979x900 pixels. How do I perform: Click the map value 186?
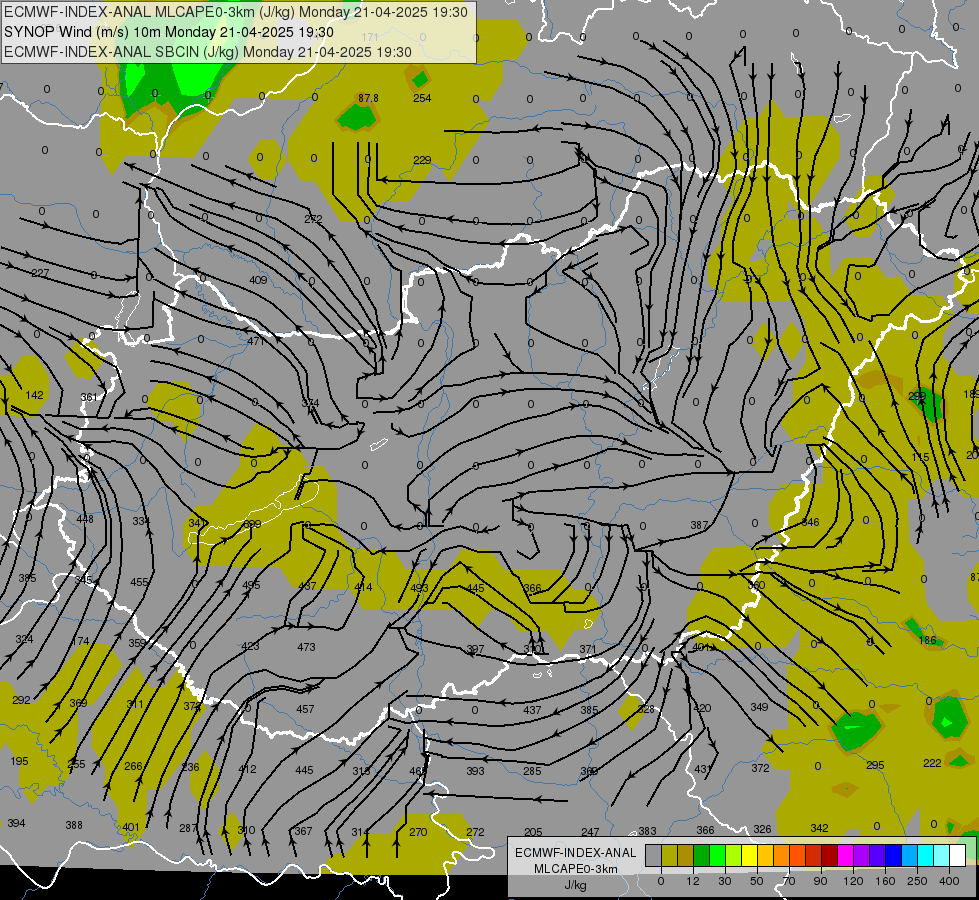point(928,640)
